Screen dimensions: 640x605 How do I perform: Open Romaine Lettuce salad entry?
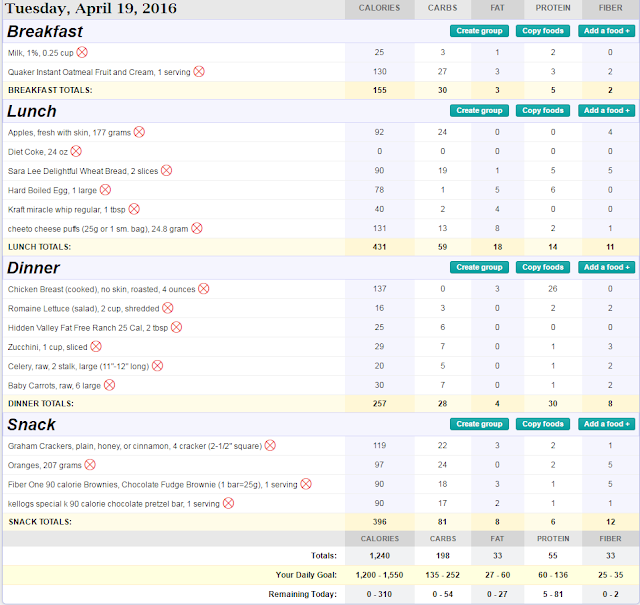pyautogui.click(x=84, y=309)
